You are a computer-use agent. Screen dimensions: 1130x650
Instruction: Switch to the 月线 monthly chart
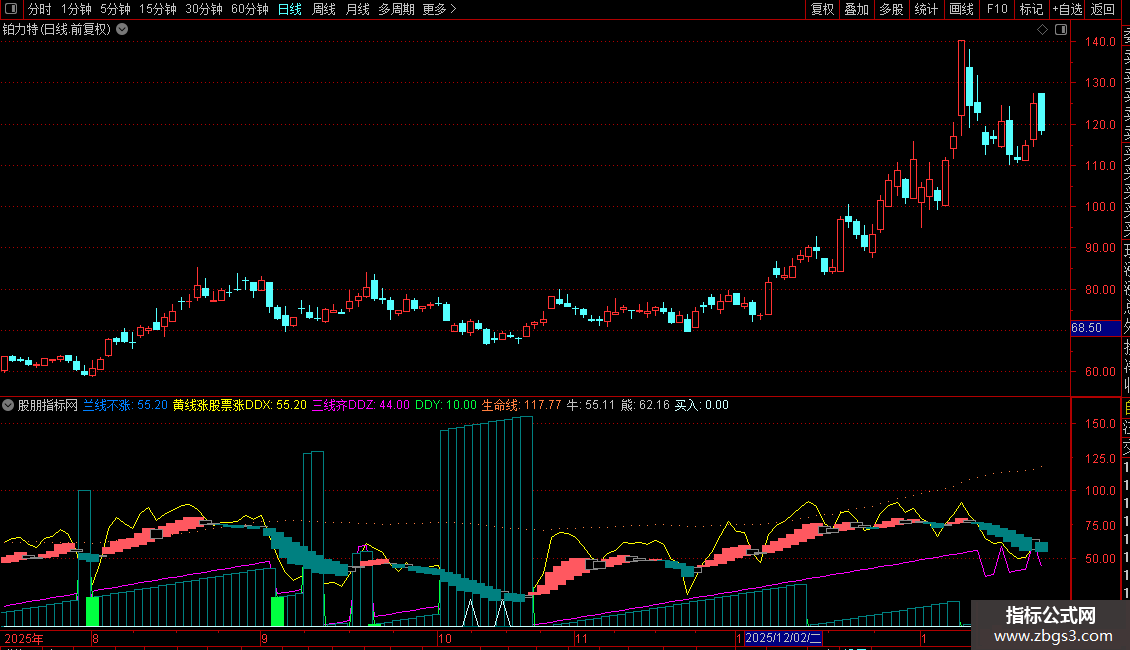(357, 9)
